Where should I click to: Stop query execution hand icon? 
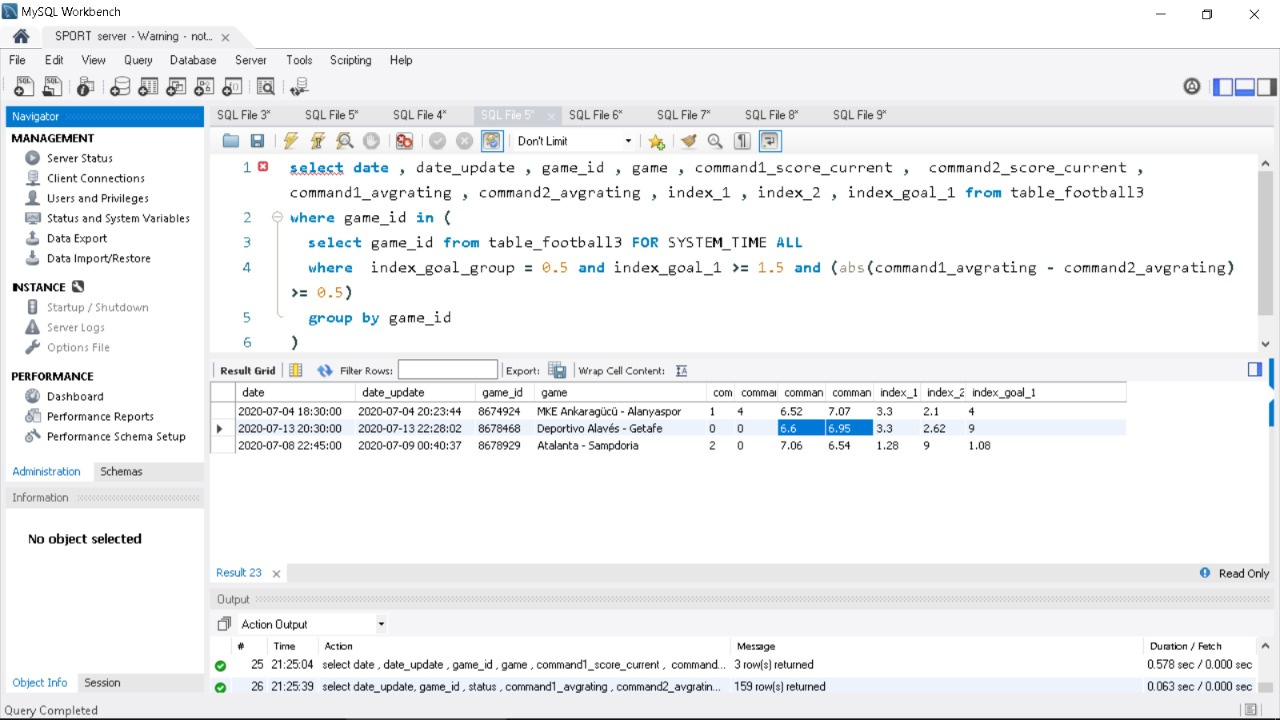pyautogui.click(x=371, y=141)
